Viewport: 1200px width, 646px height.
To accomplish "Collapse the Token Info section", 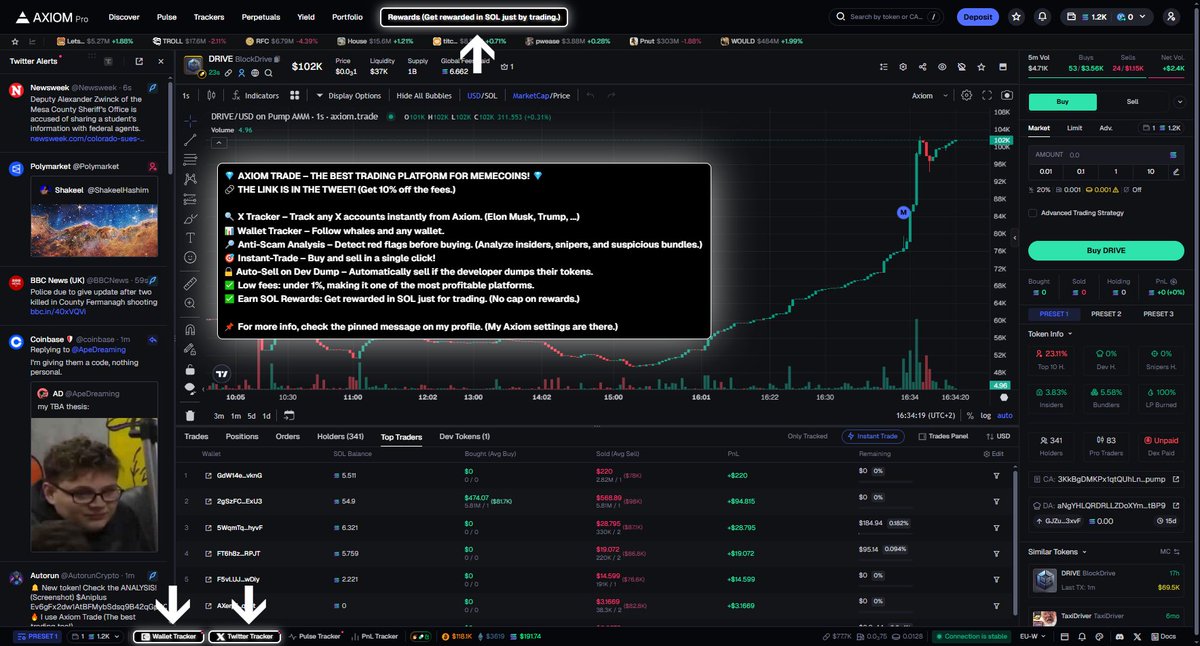I will point(1050,334).
